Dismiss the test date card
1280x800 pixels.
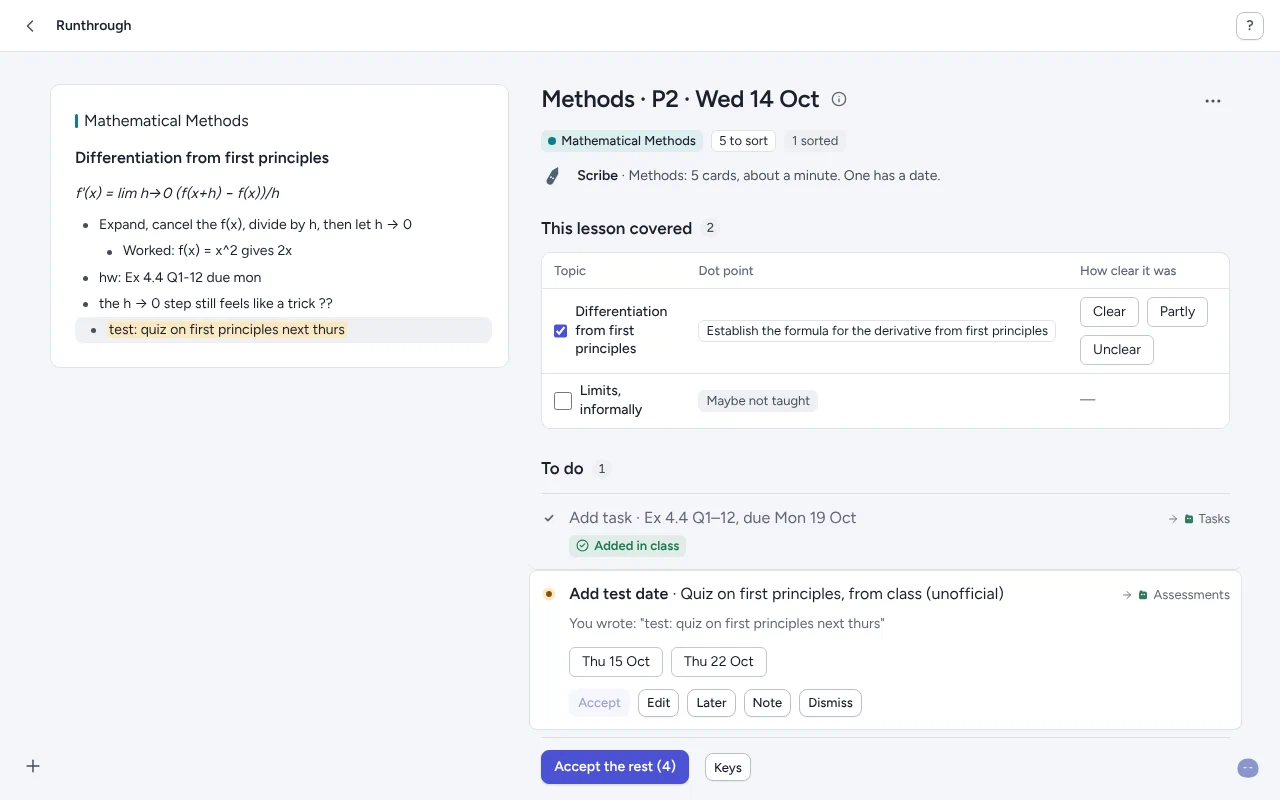(x=830, y=703)
